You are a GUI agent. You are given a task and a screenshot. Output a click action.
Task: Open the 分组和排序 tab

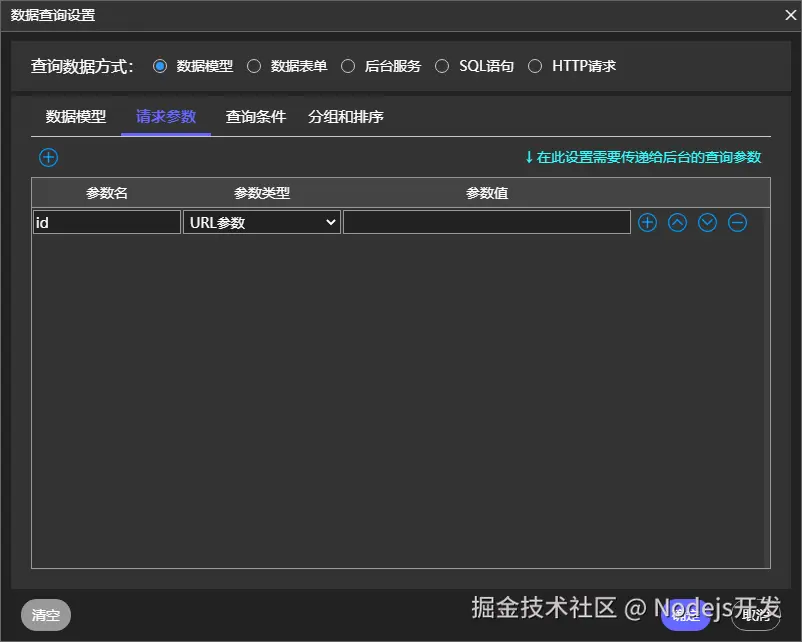click(x=345, y=116)
